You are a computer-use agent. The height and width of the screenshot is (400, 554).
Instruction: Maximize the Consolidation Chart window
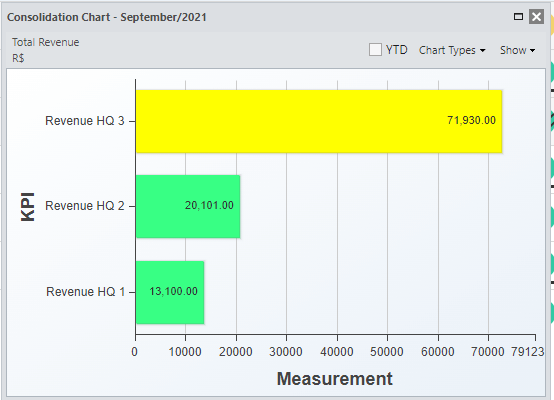[x=518, y=17]
